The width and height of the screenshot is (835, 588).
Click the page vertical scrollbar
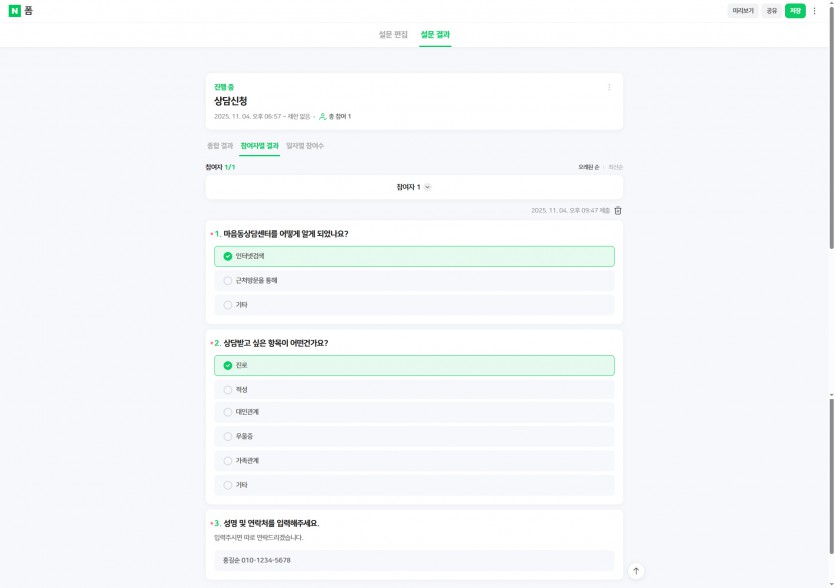point(830,300)
